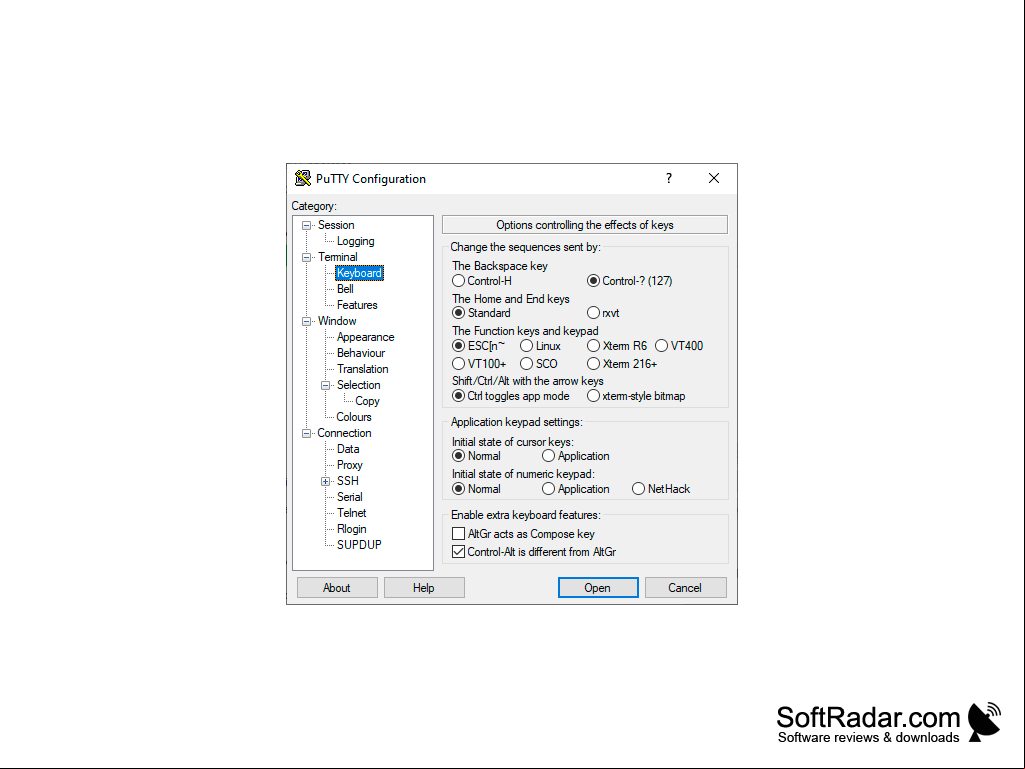Select the SSH category
The width and height of the screenshot is (1025, 769).
[x=348, y=481]
